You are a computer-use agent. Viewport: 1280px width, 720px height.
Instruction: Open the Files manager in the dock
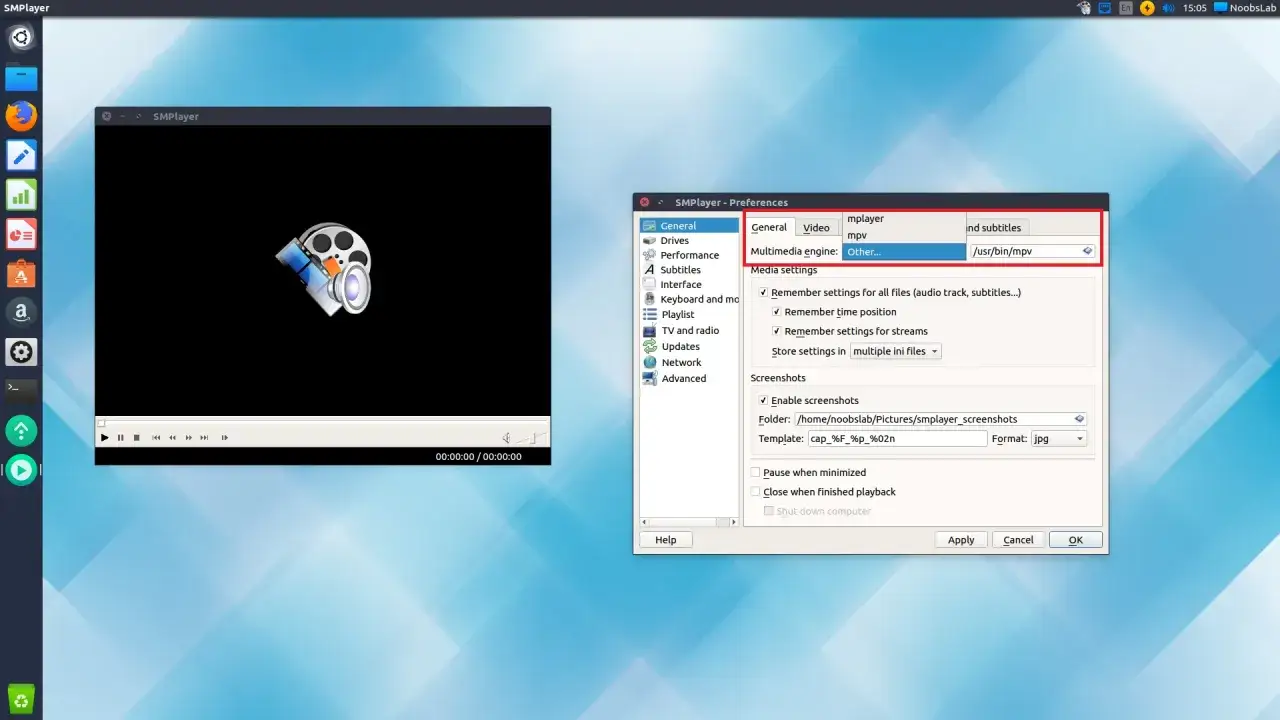click(21, 77)
